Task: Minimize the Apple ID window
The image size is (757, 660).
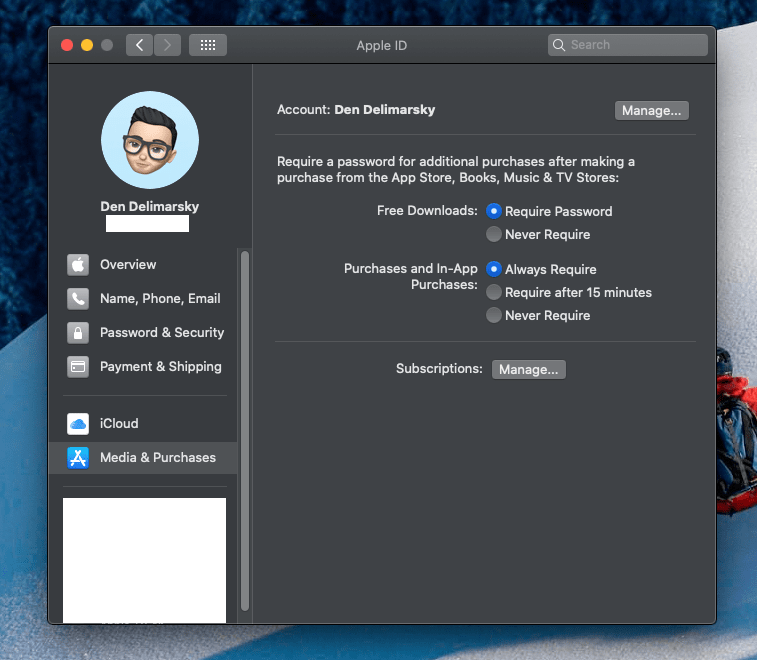Action: (x=87, y=45)
